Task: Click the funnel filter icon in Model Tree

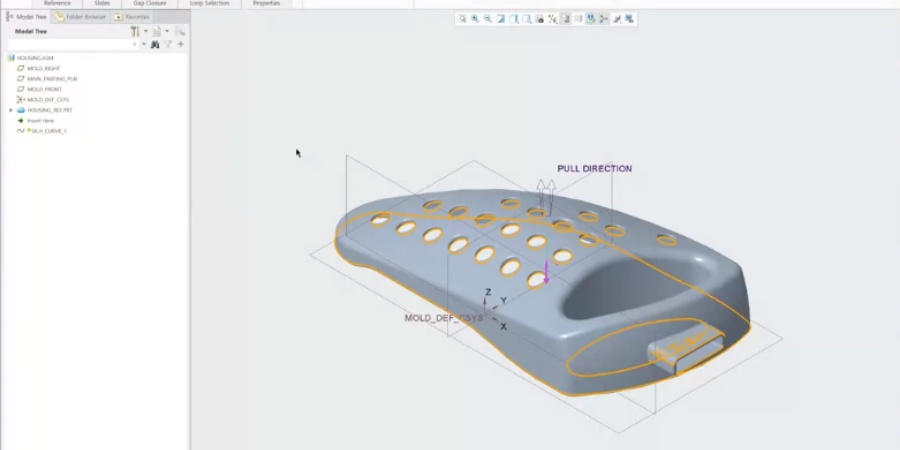Action: coord(168,44)
